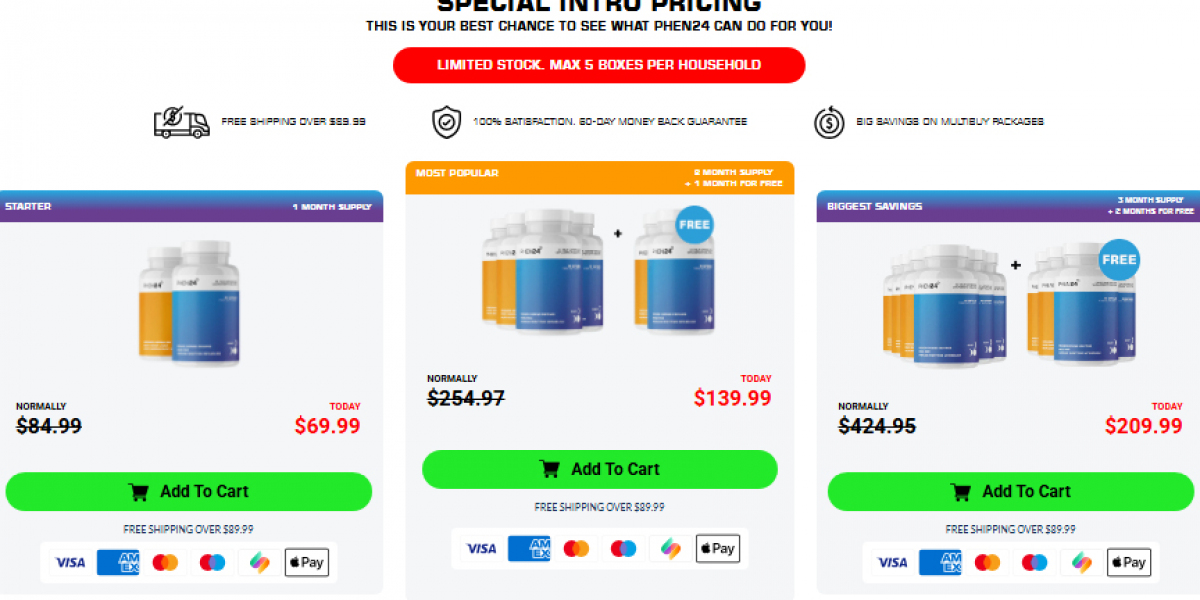Click the multibuy savings dollar icon
Image resolution: width=1200 pixels, height=600 pixels.
pyautogui.click(x=828, y=122)
